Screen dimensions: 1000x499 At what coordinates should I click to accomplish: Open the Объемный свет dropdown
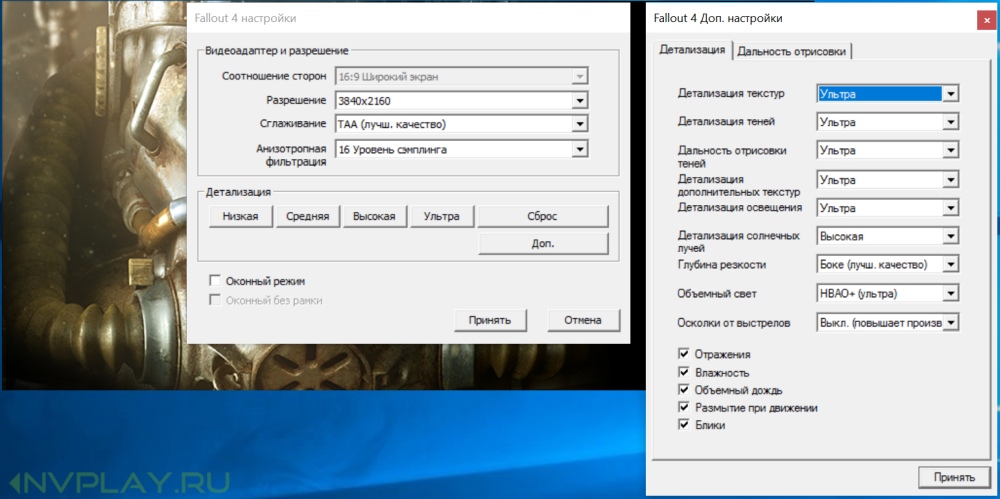coord(888,294)
